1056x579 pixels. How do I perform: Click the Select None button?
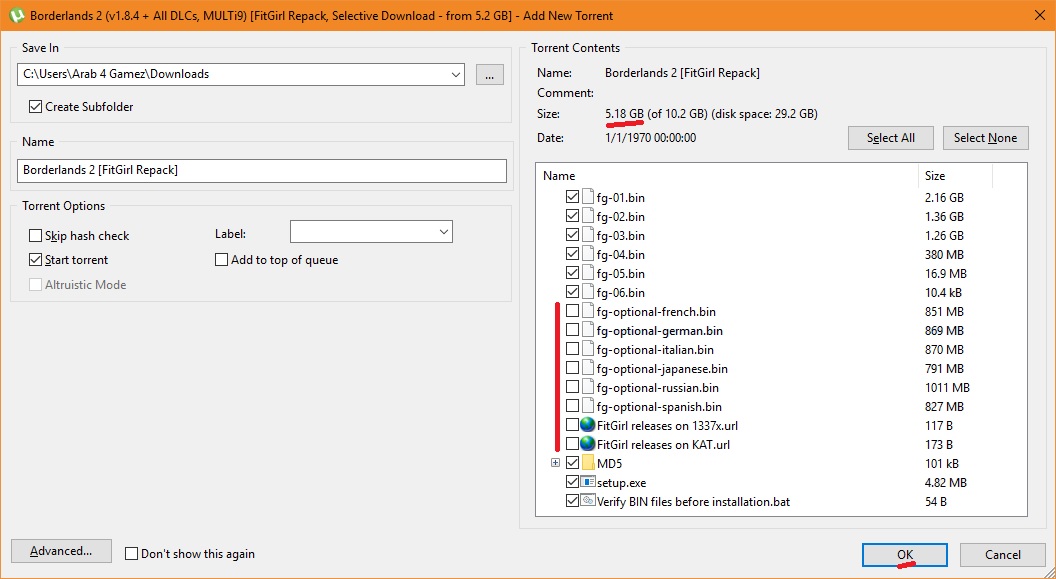point(985,138)
